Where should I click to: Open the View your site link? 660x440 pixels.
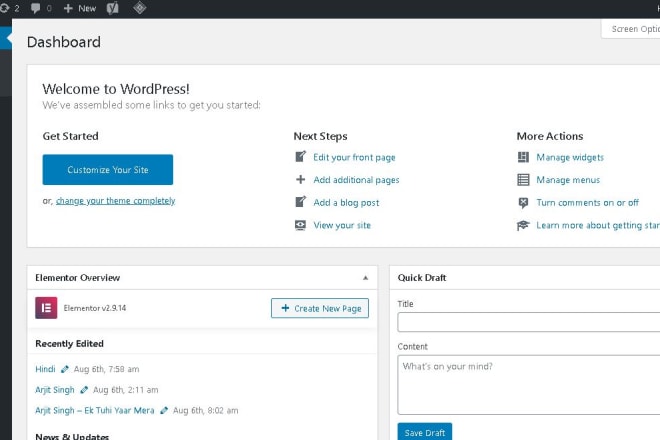pyautogui.click(x=342, y=225)
